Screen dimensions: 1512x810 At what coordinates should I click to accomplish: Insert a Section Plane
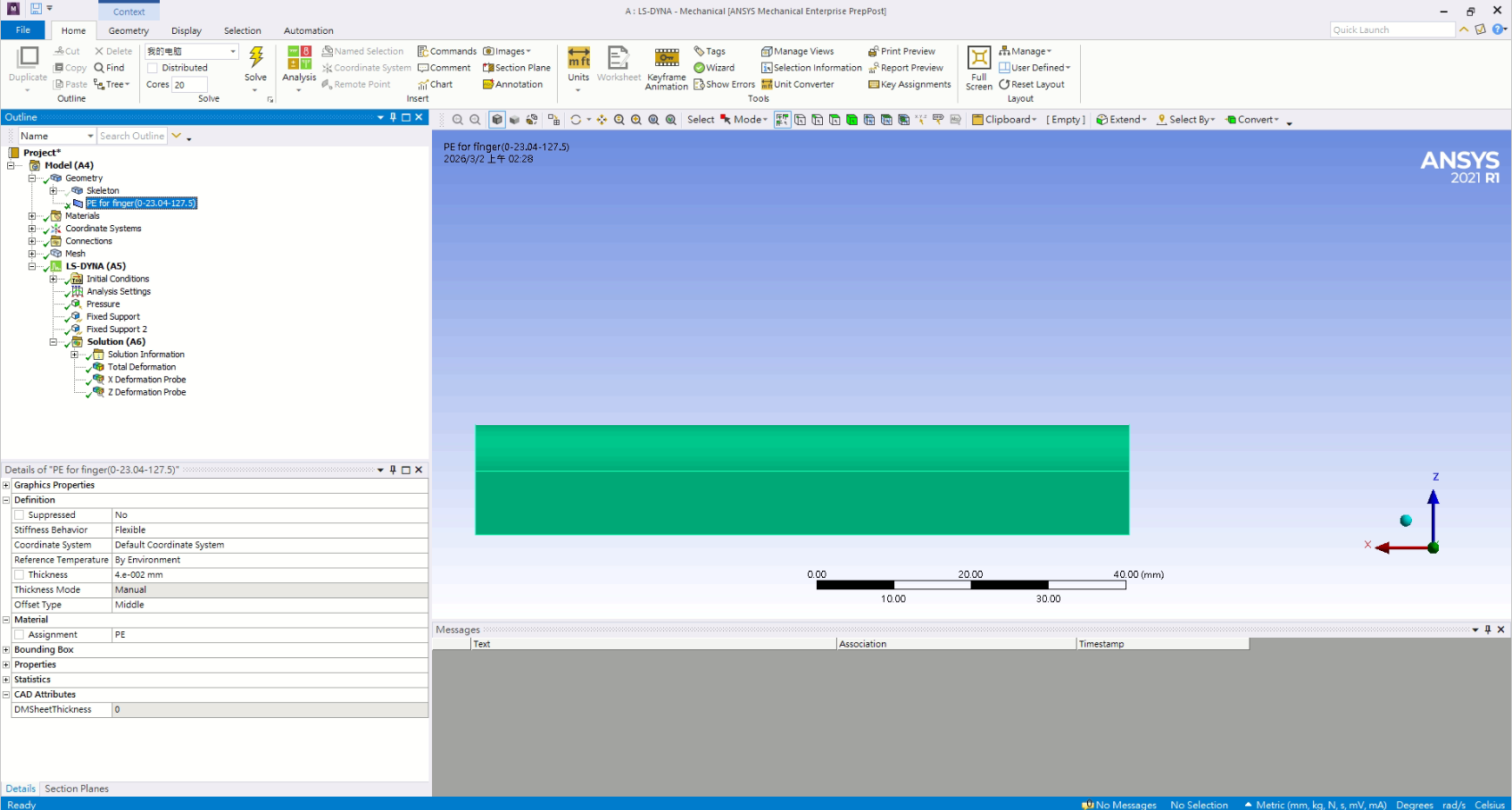pos(517,68)
